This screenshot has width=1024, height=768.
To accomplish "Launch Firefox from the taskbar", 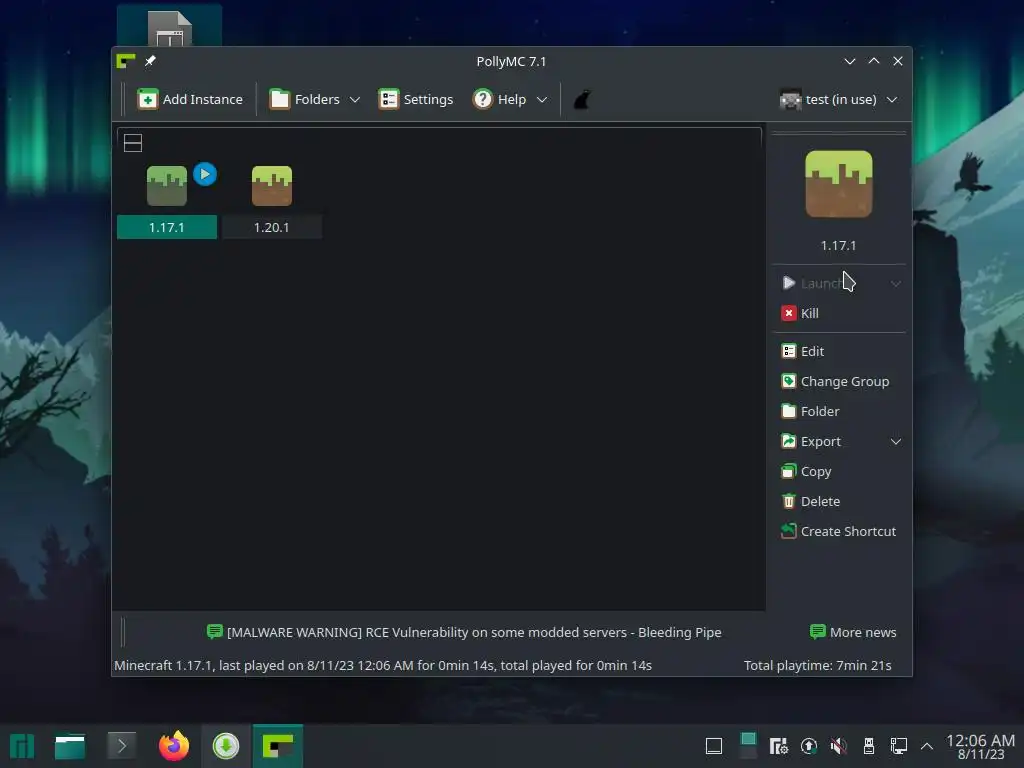I will (174, 746).
